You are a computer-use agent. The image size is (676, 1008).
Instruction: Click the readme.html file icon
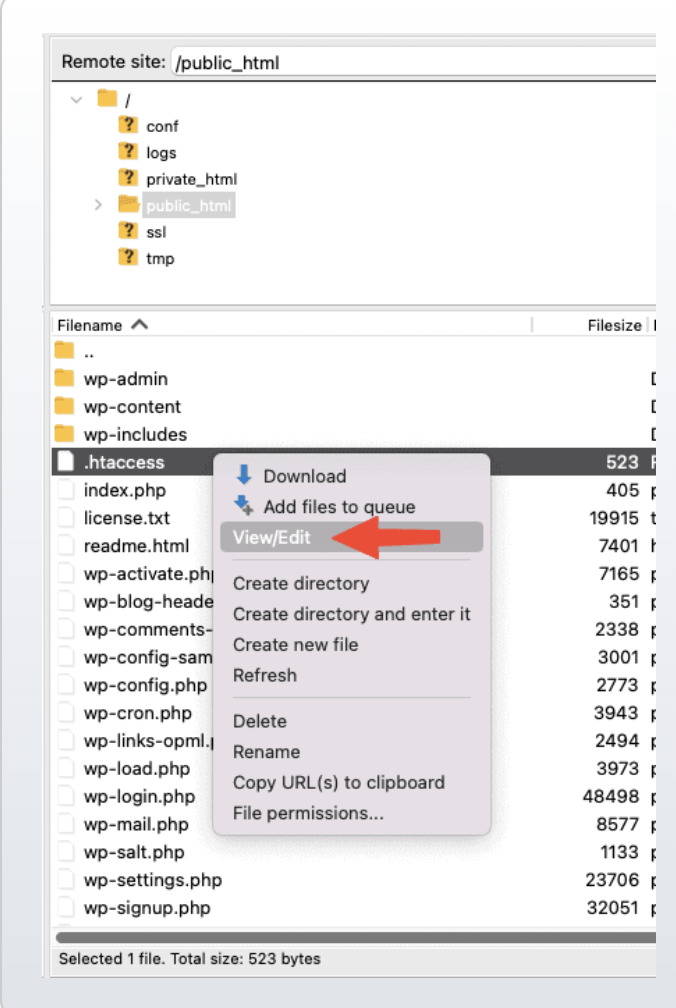pyautogui.click(x=66, y=545)
